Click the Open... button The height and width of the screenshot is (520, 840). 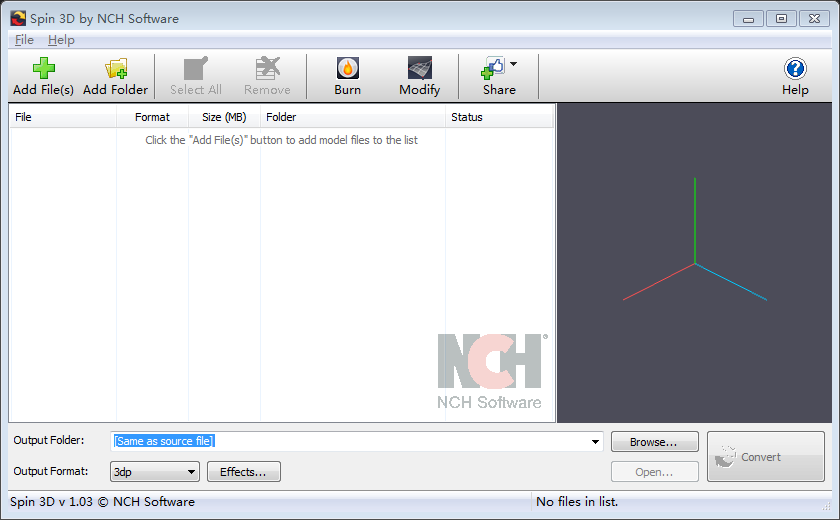pyautogui.click(x=655, y=472)
